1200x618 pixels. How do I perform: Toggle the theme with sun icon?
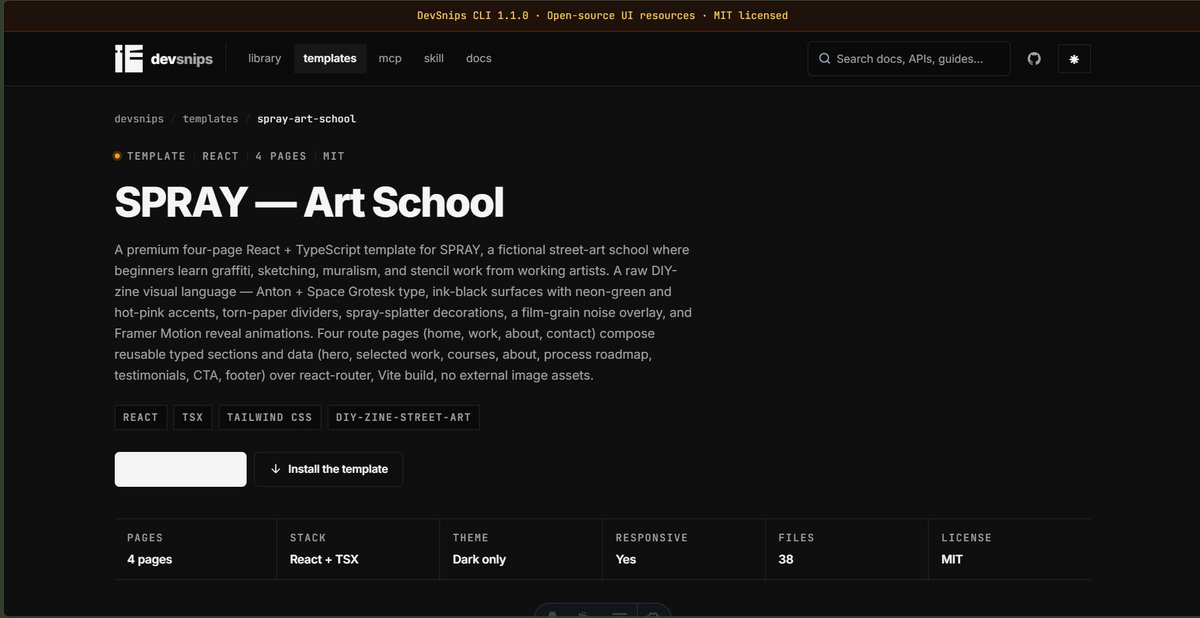[1074, 59]
